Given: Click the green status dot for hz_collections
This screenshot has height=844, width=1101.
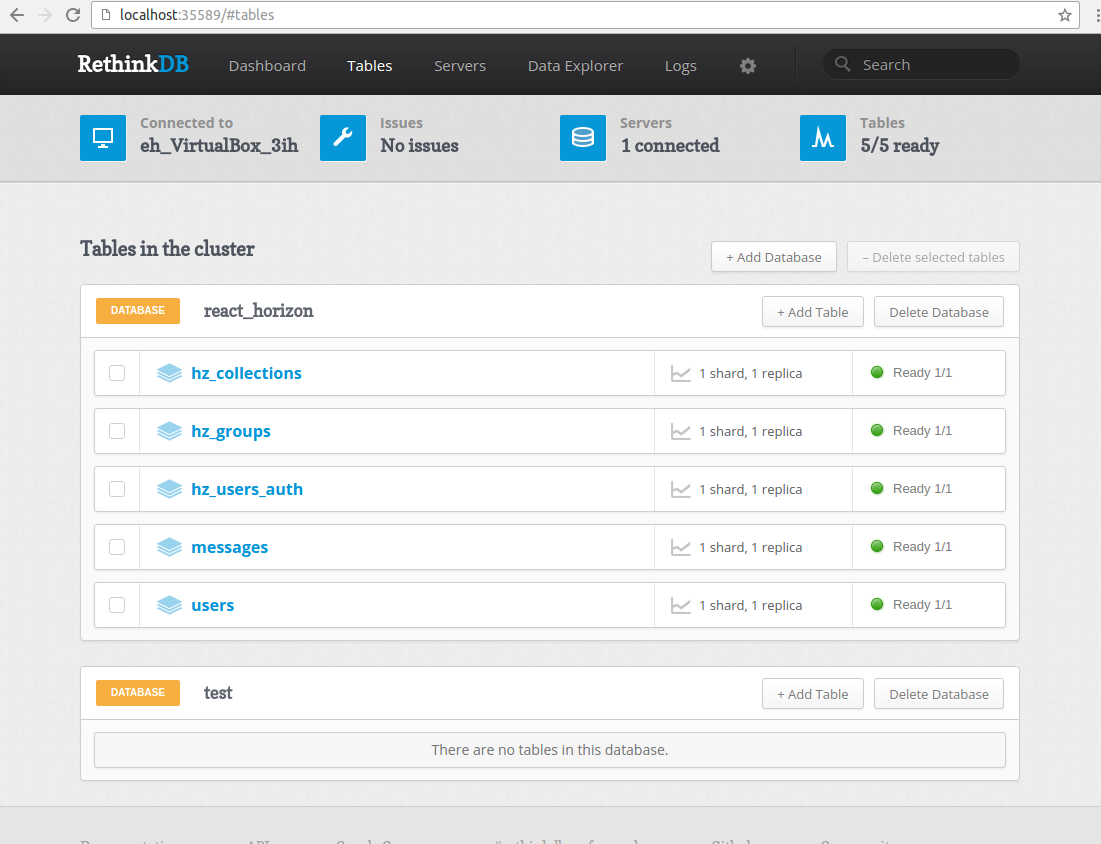Looking at the screenshot, I should point(877,372).
